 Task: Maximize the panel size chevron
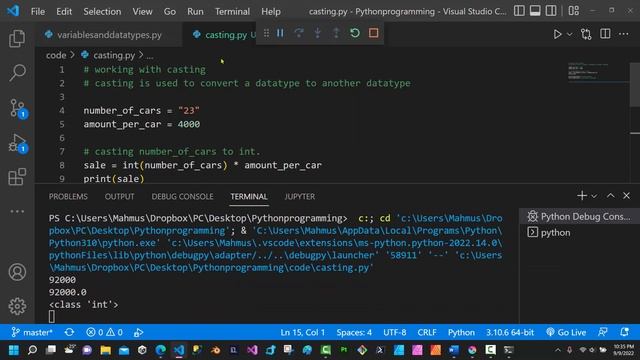click(610, 196)
